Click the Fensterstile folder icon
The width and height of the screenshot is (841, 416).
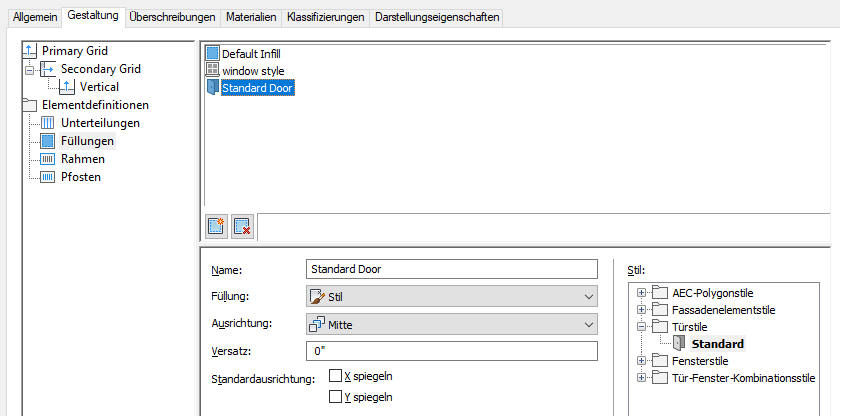660,361
